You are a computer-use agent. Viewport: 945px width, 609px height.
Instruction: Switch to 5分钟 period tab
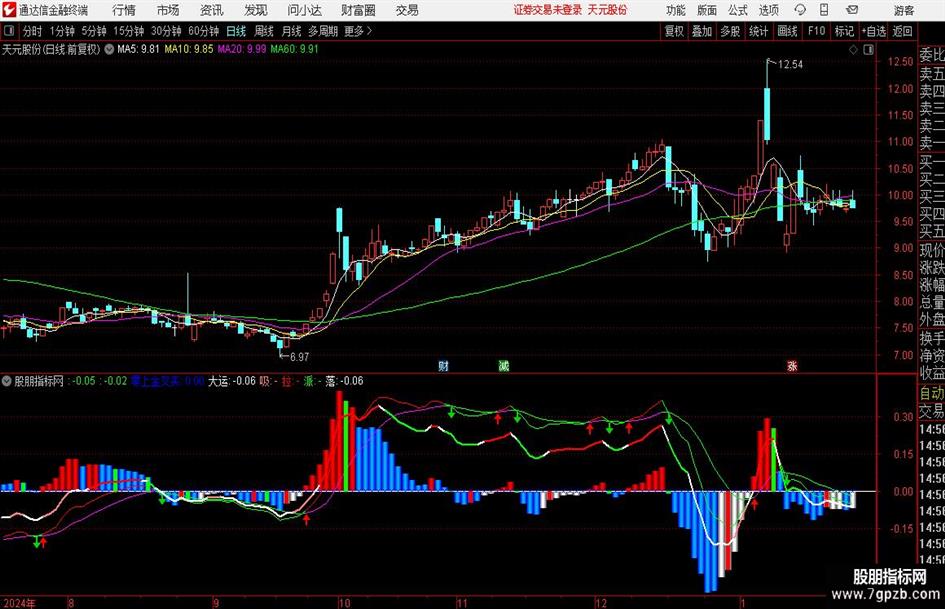pyautogui.click(x=94, y=31)
